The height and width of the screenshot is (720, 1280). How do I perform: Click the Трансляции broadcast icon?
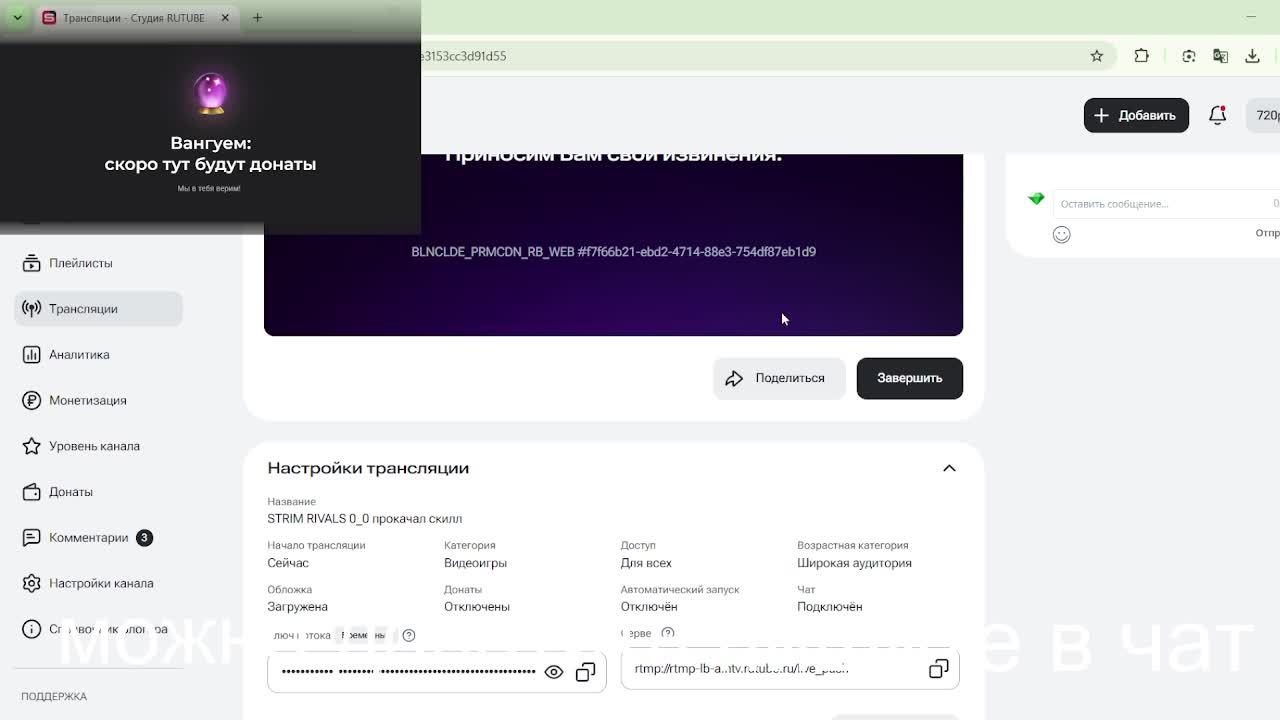pyautogui.click(x=32, y=309)
